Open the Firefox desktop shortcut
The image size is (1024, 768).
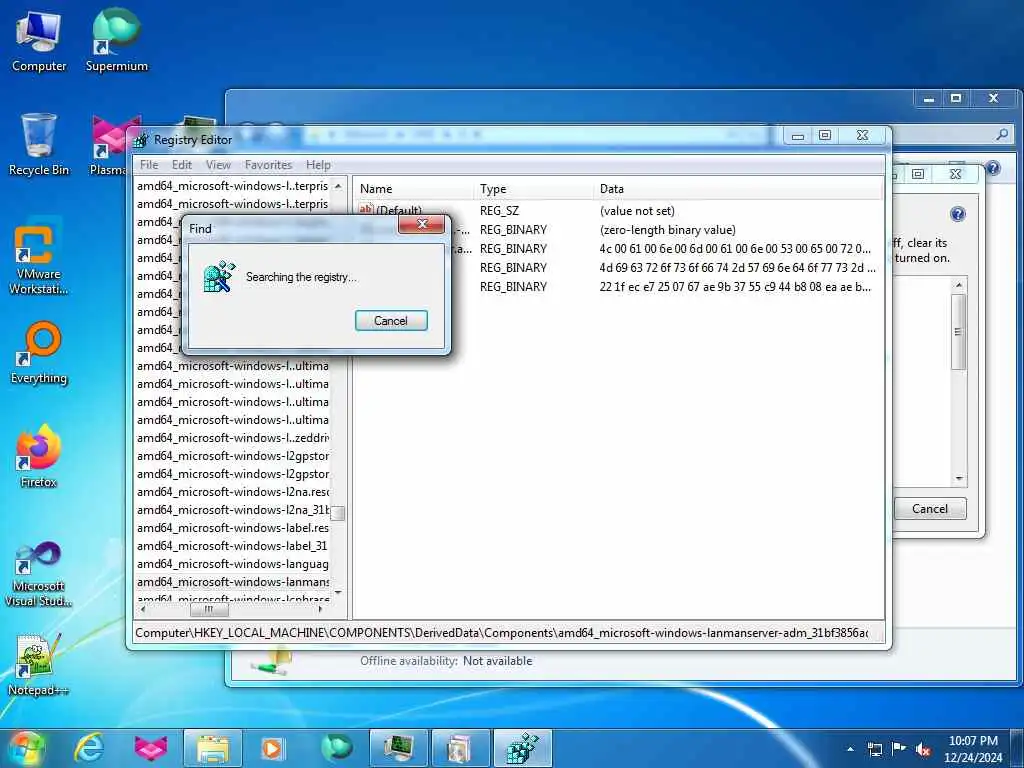coord(39,456)
